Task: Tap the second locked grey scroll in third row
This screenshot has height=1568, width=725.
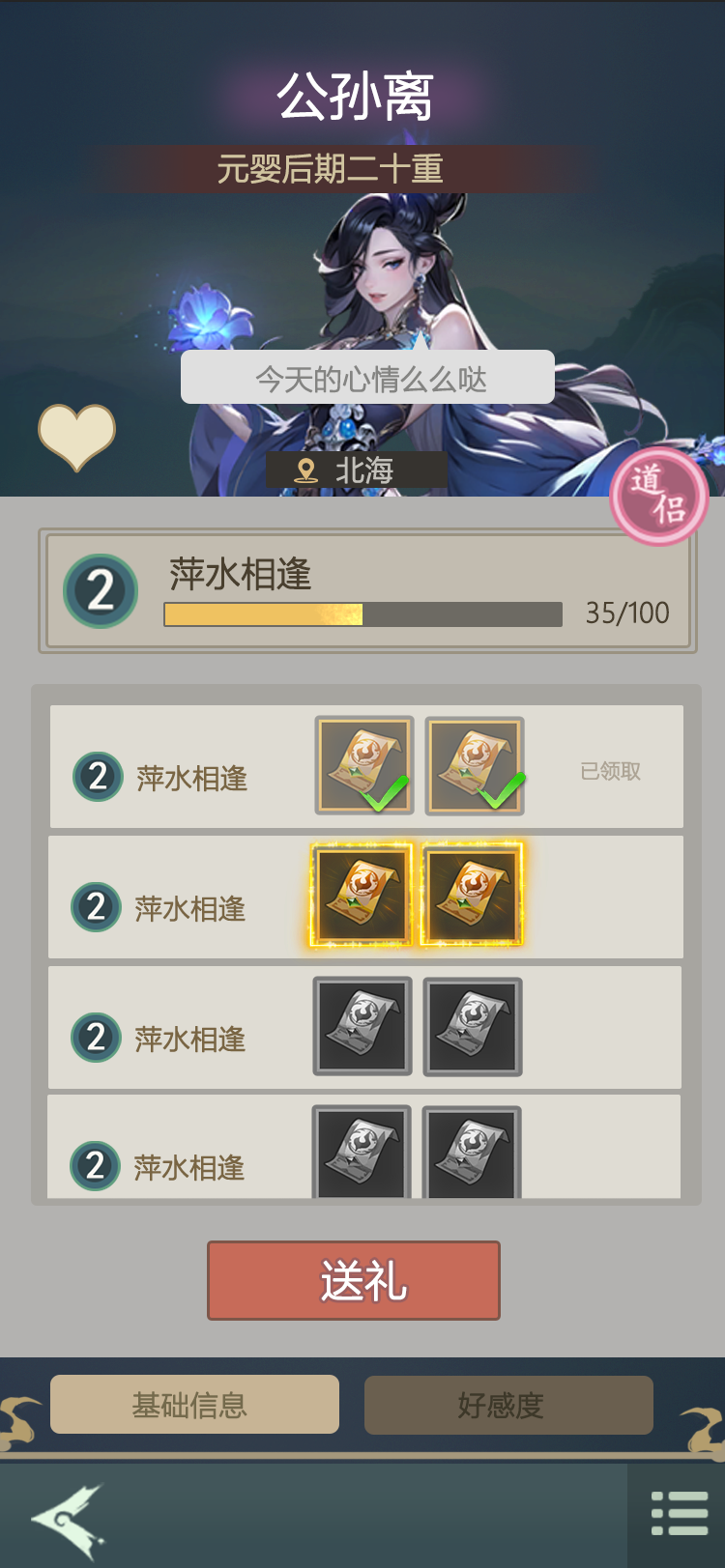Action: coord(473,1025)
